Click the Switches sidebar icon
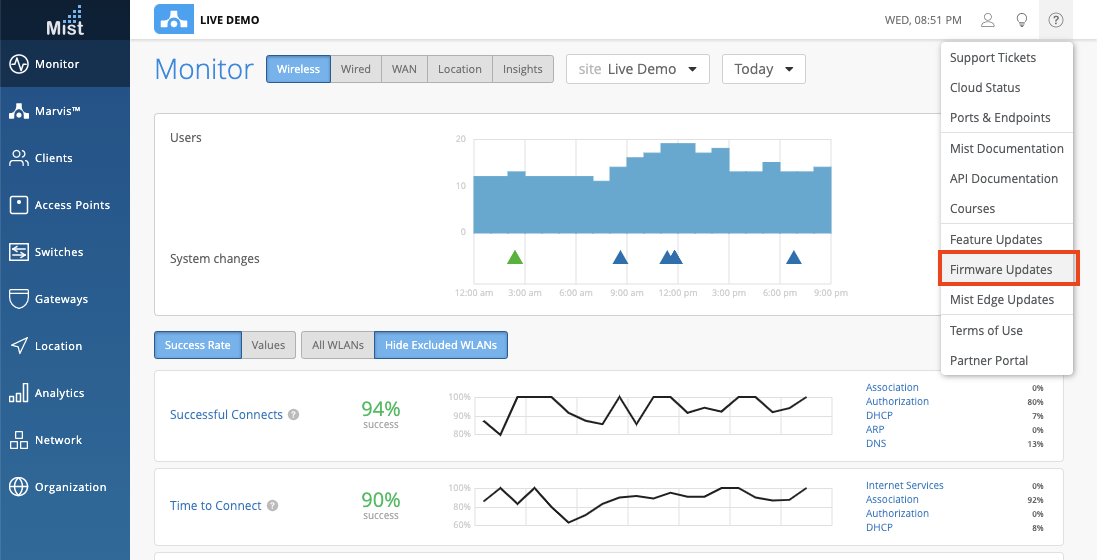The image size is (1097, 560). [x=18, y=252]
